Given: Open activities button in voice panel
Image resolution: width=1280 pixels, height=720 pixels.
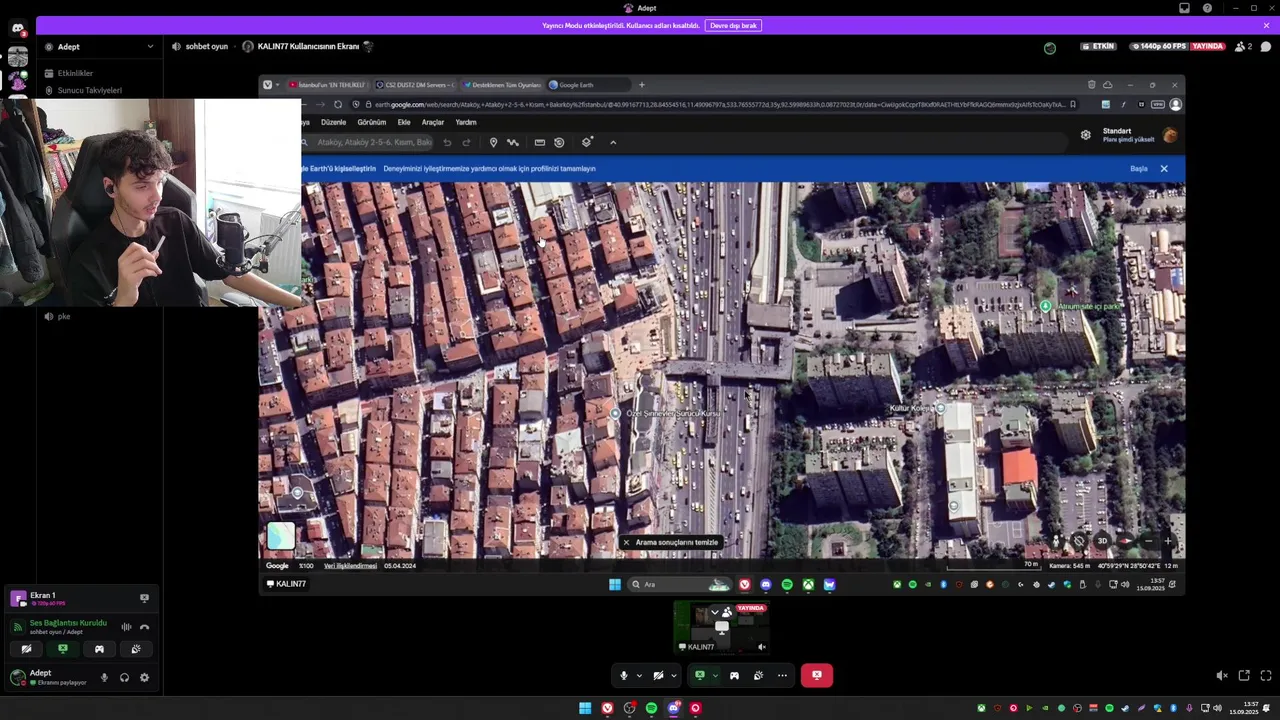Looking at the screenshot, I should tap(99, 649).
